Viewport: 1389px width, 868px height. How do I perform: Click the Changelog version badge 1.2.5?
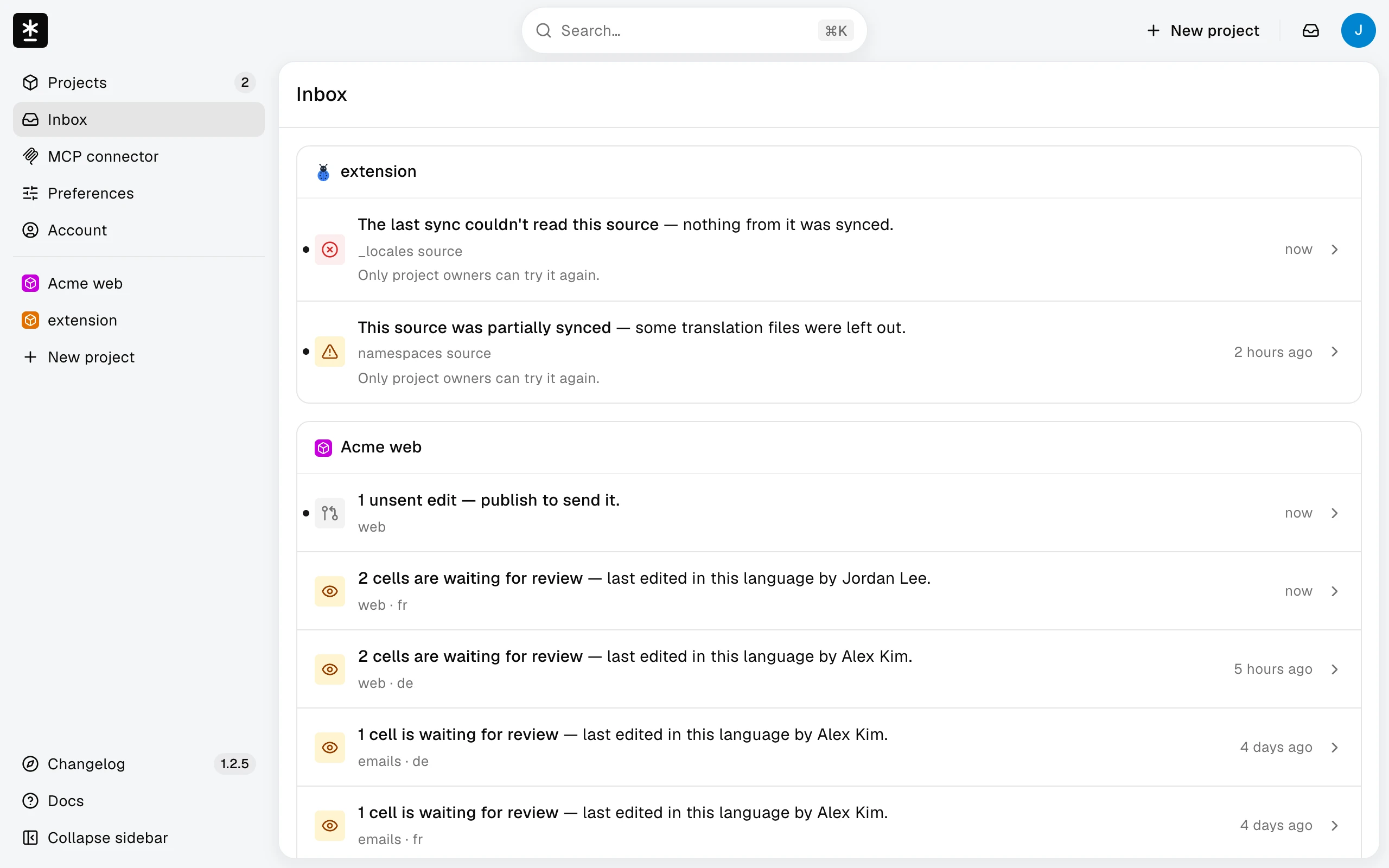click(x=235, y=763)
